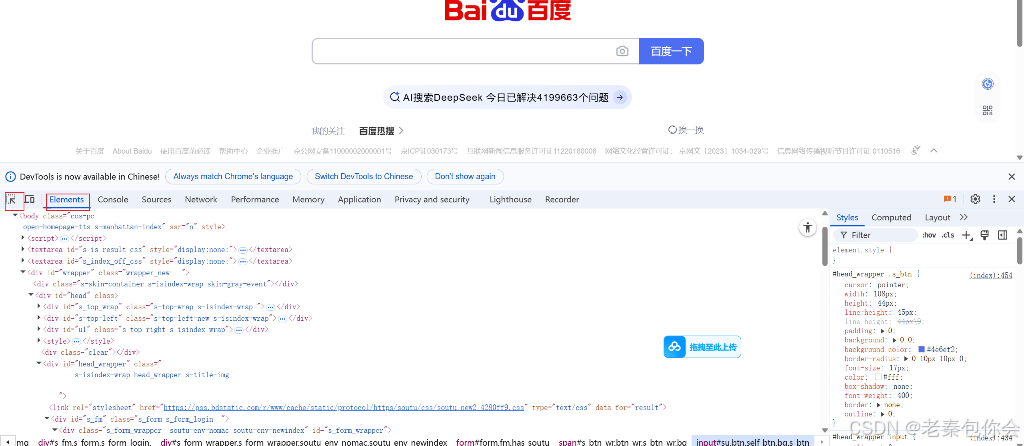Image resolution: width=1024 pixels, height=446 pixels.
Task: Switch to the Layout tab
Action: coord(938,217)
